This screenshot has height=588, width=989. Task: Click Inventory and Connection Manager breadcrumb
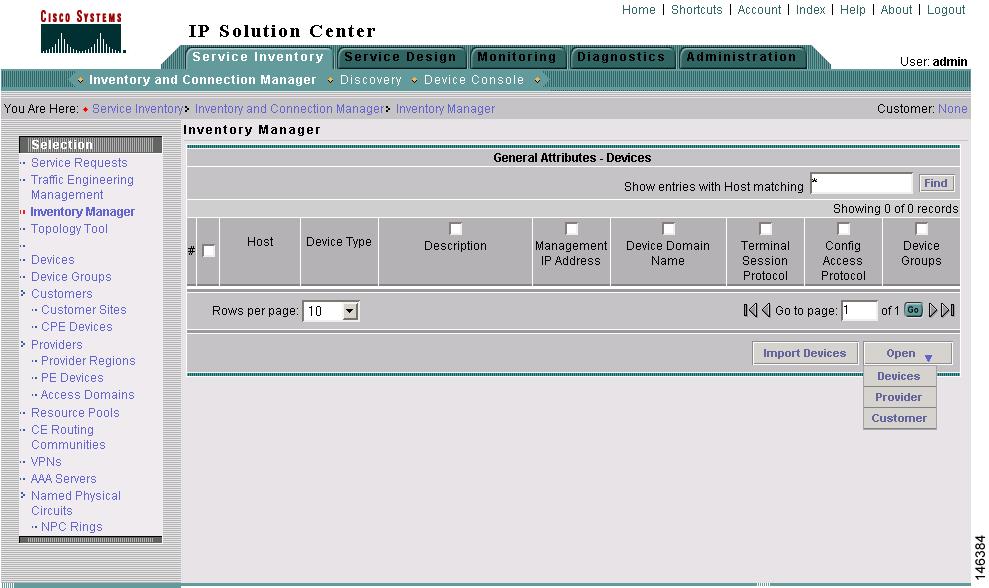click(x=289, y=109)
